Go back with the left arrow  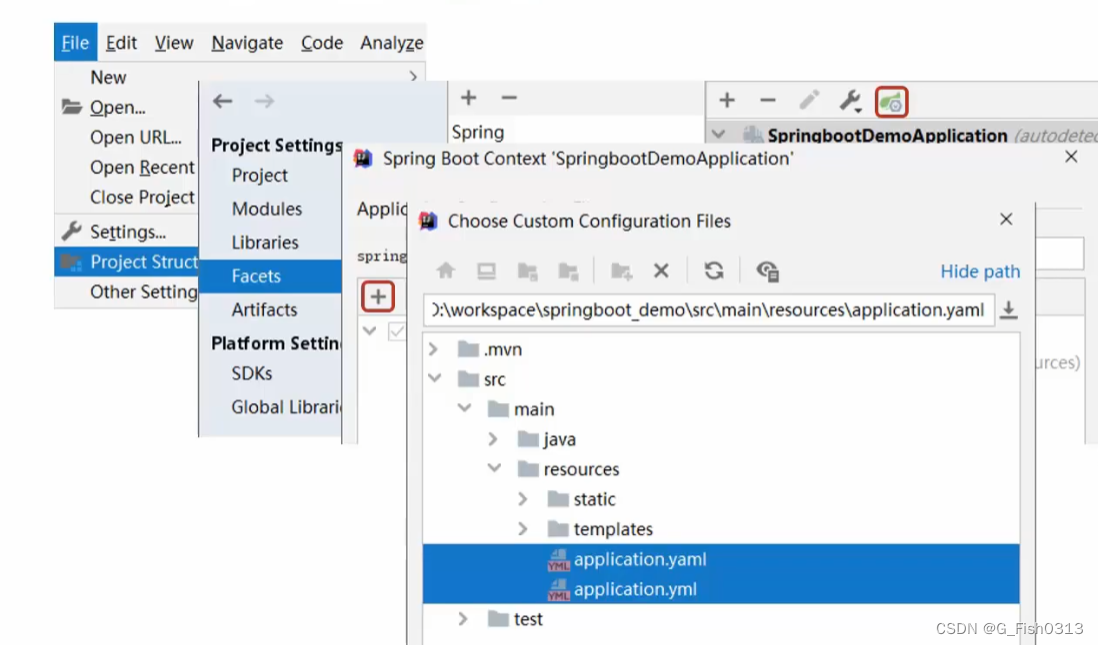[x=223, y=101]
